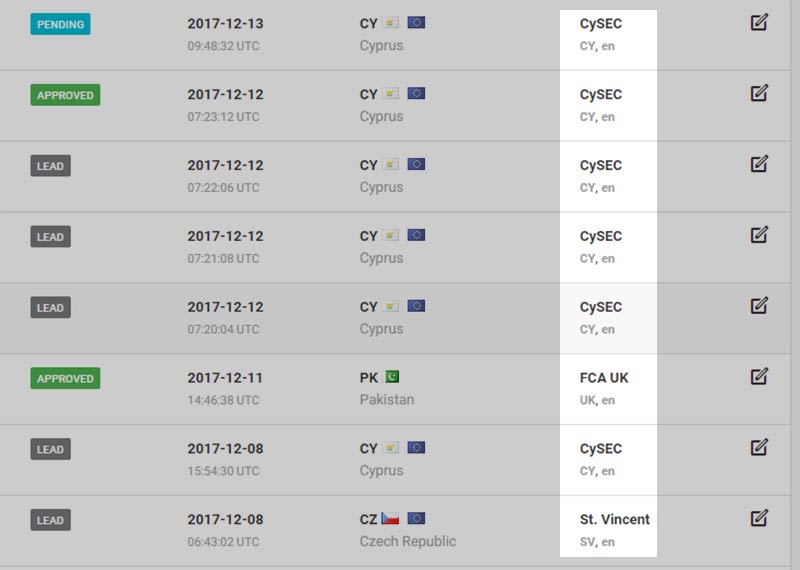Click edit icon for the 15:54:30 UTC lead
800x570 pixels.
[759, 448]
